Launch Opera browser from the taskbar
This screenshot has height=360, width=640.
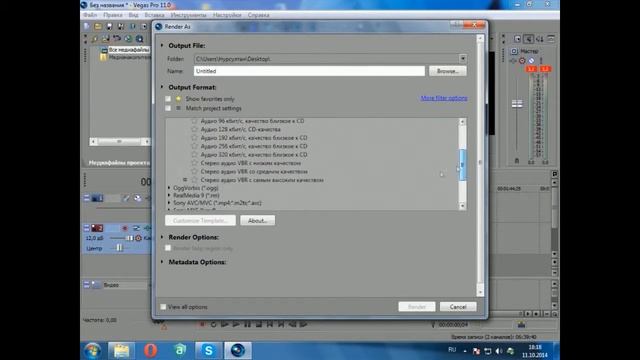151,351
